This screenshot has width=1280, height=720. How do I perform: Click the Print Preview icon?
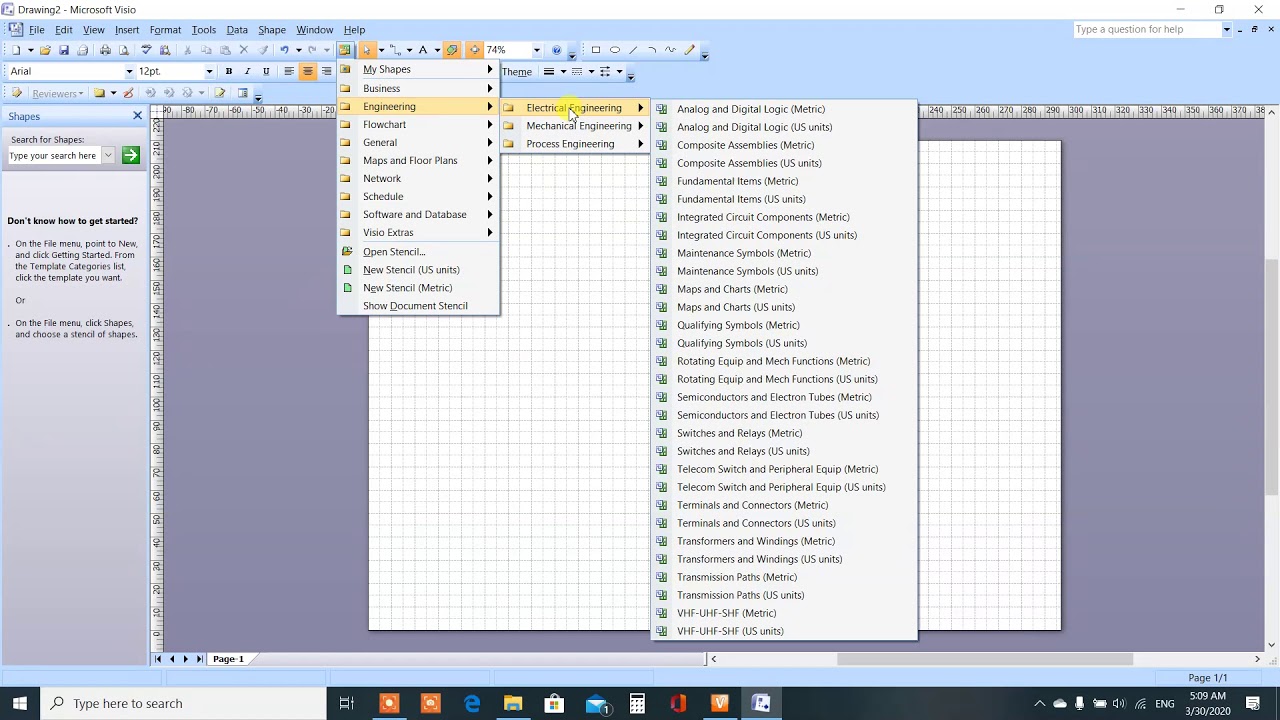click(123, 50)
